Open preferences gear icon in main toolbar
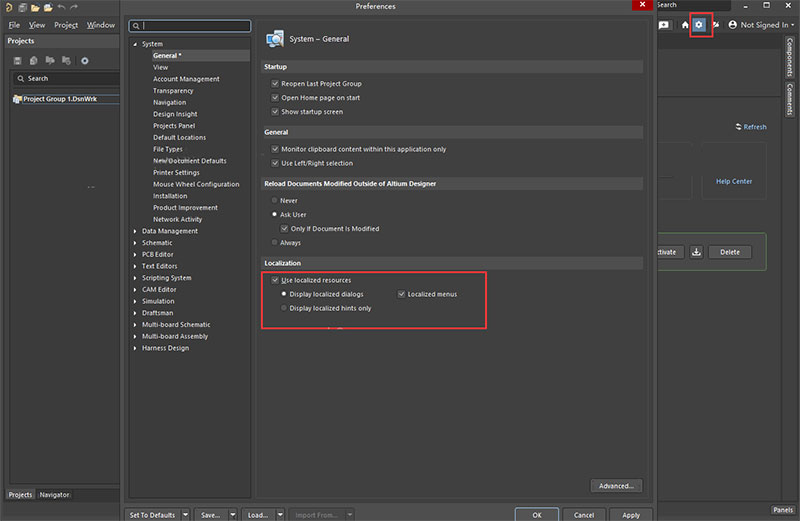This screenshot has height=521, width=800. click(x=699, y=24)
